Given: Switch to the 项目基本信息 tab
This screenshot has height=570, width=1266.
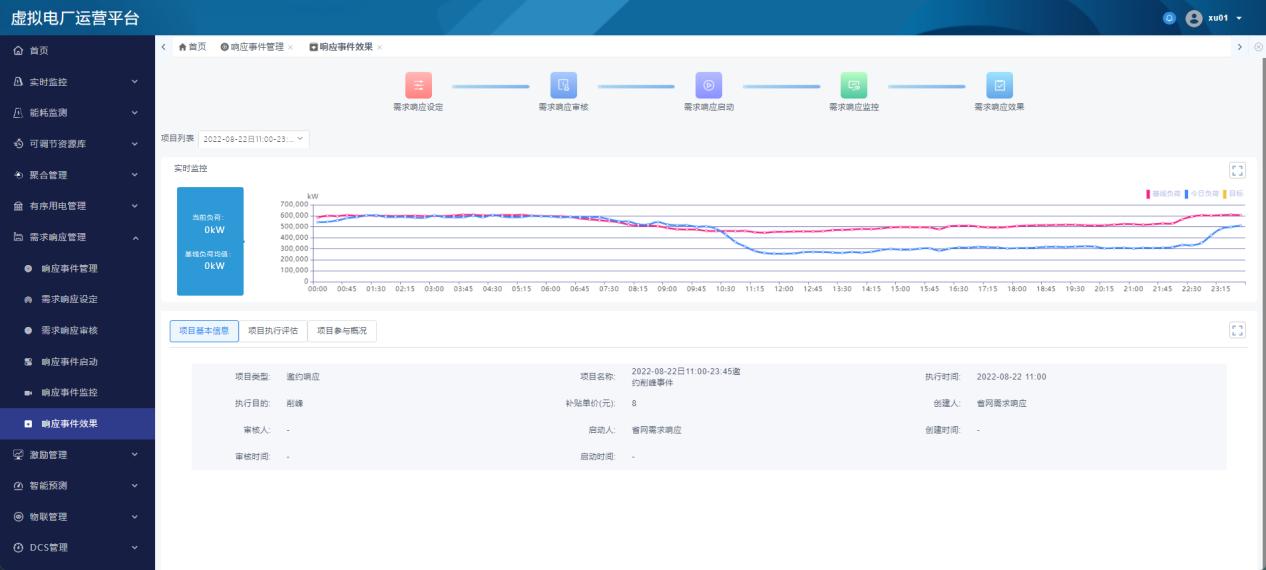Looking at the screenshot, I should (204, 331).
